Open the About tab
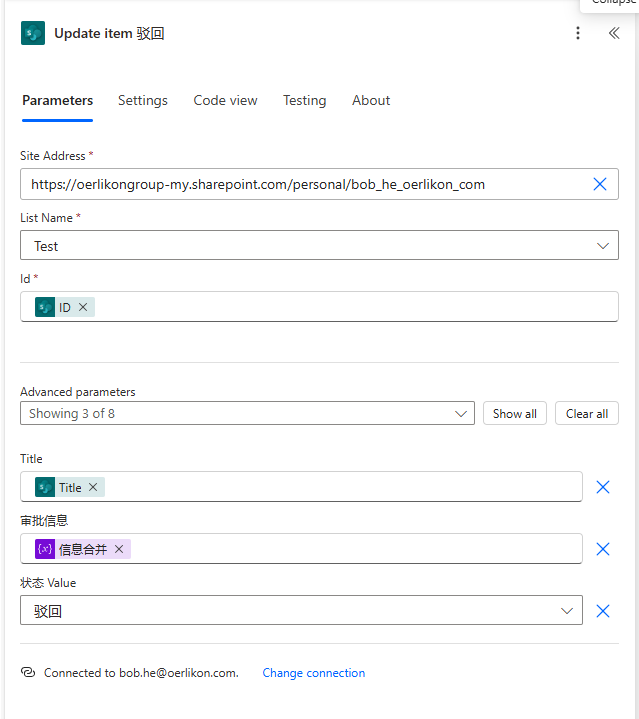Image resolution: width=639 pixels, height=719 pixels. click(371, 100)
